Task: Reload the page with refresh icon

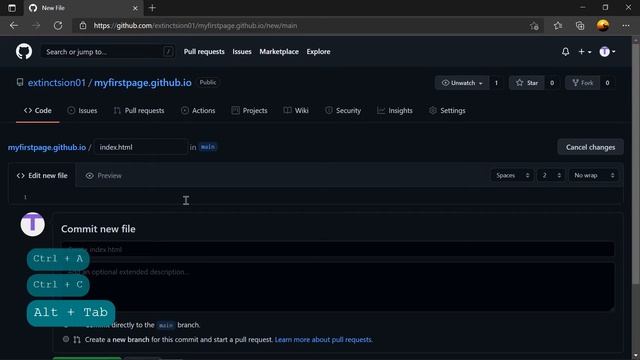Action: [58, 26]
